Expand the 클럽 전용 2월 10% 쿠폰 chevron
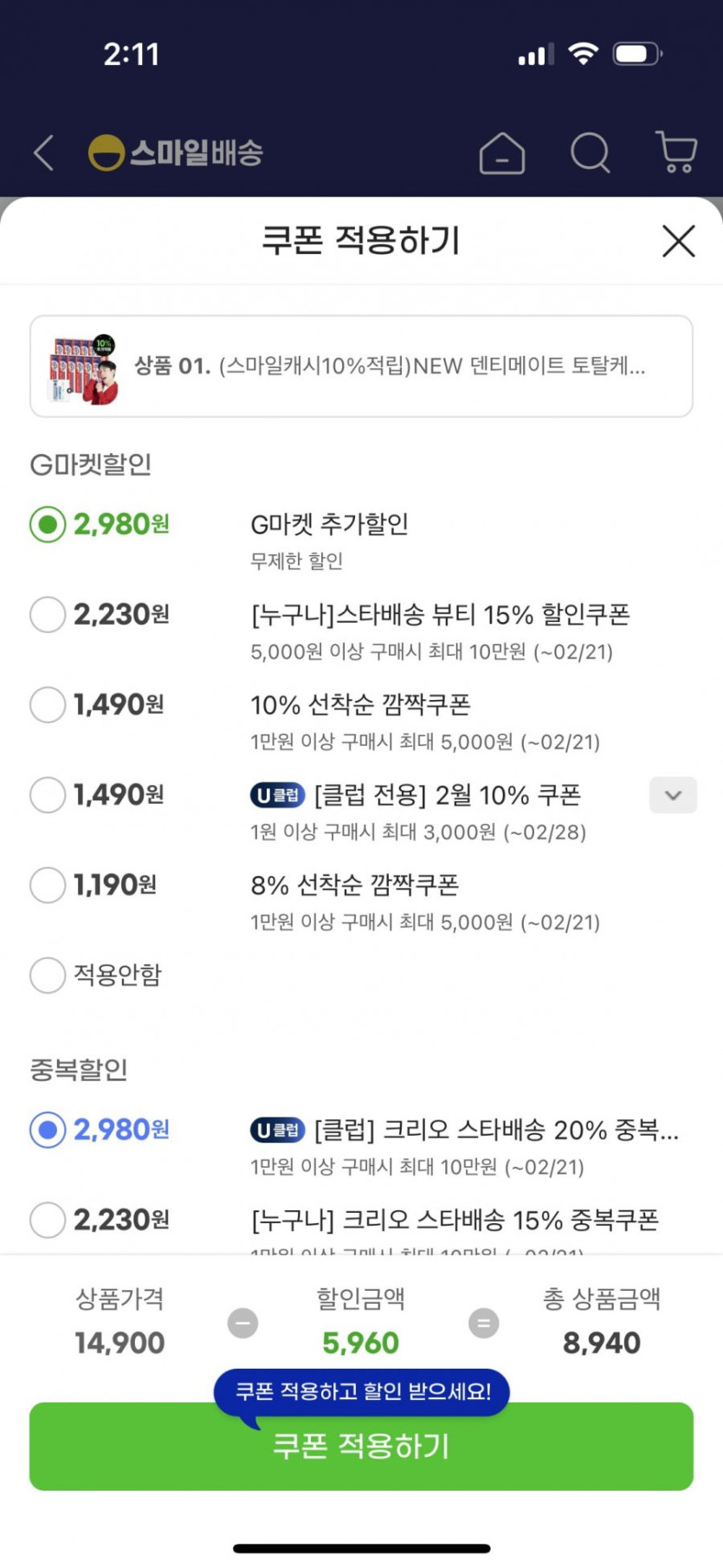Viewport: 723px width, 1568px height. pos(673,795)
